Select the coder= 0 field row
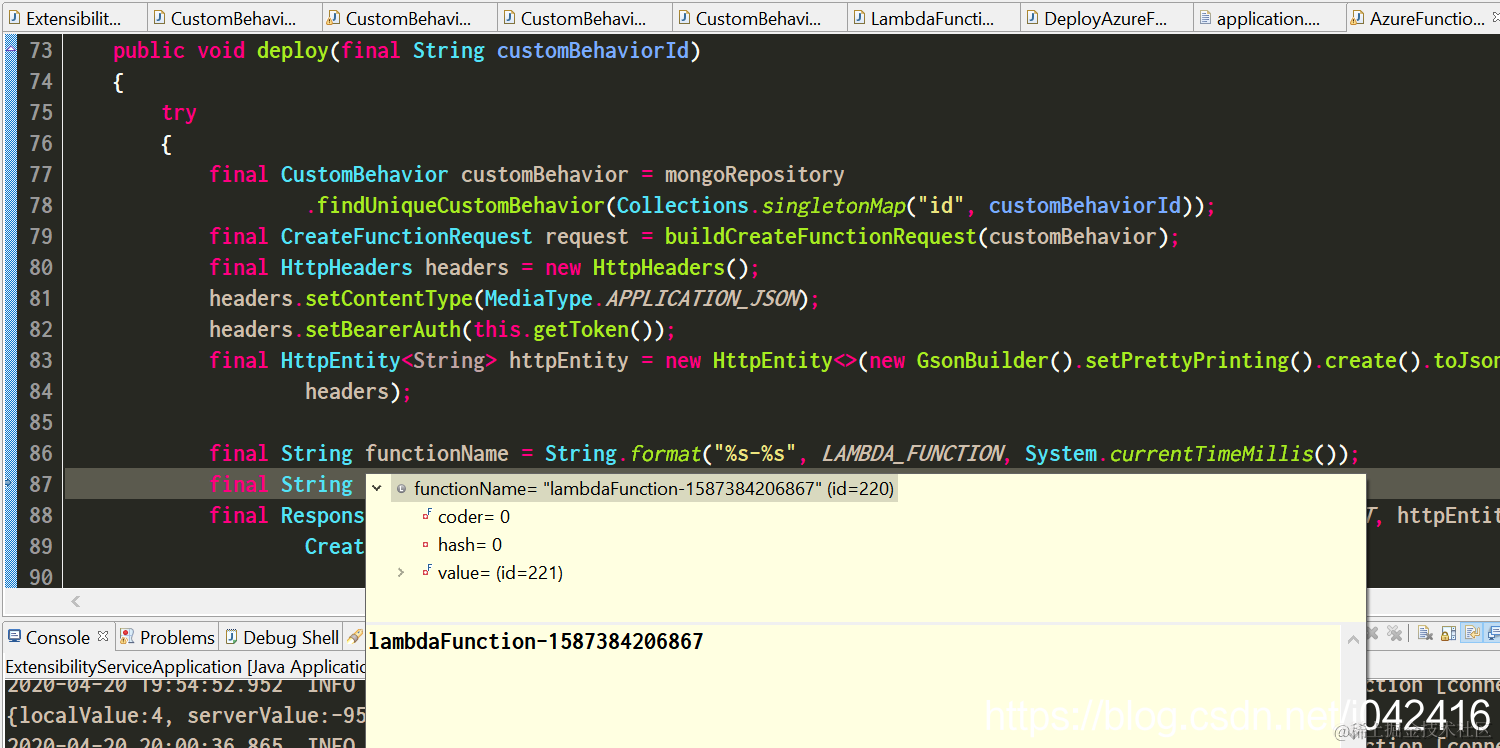 466,516
